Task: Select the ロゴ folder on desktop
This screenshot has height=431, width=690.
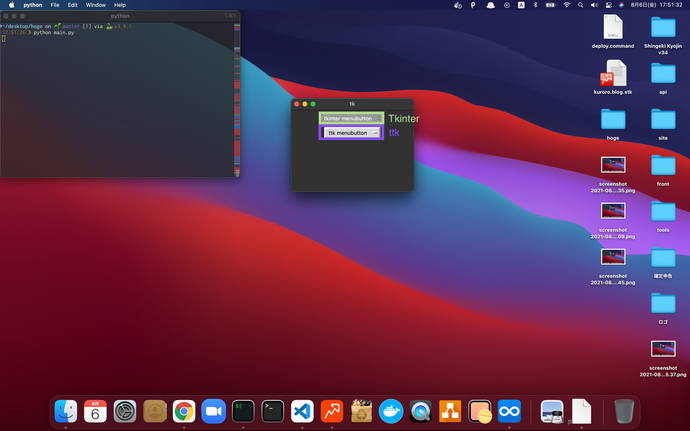Action: click(663, 303)
